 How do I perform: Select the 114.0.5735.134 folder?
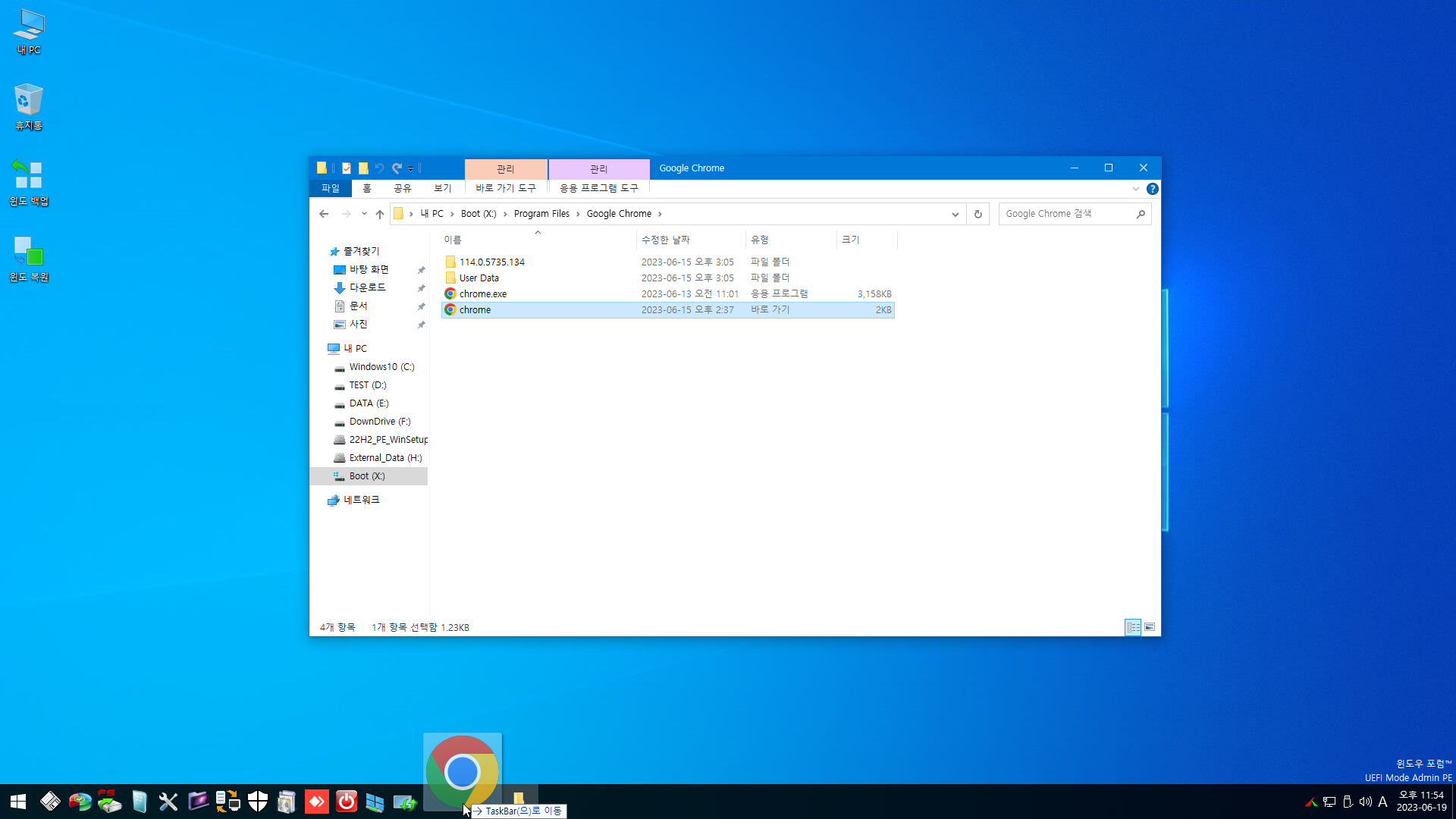click(x=668, y=262)
